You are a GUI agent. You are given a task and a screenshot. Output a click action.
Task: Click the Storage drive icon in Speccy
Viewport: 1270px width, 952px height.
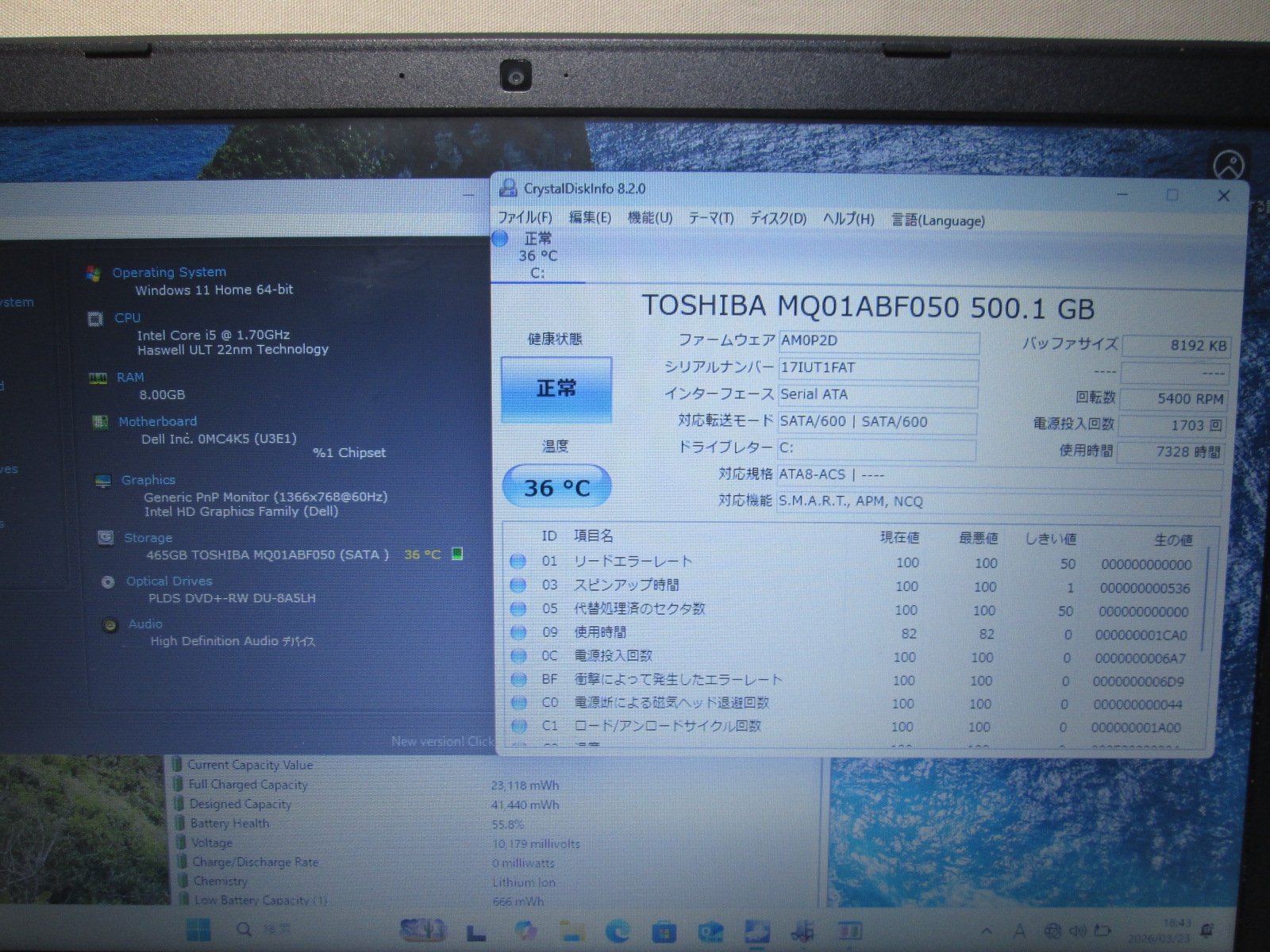click(x=105, y=538)
